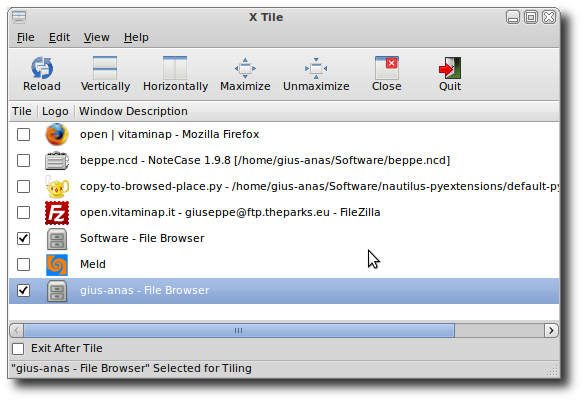
Task: Click the window resize grip in status bar
Action: click(x=553, y=371)
